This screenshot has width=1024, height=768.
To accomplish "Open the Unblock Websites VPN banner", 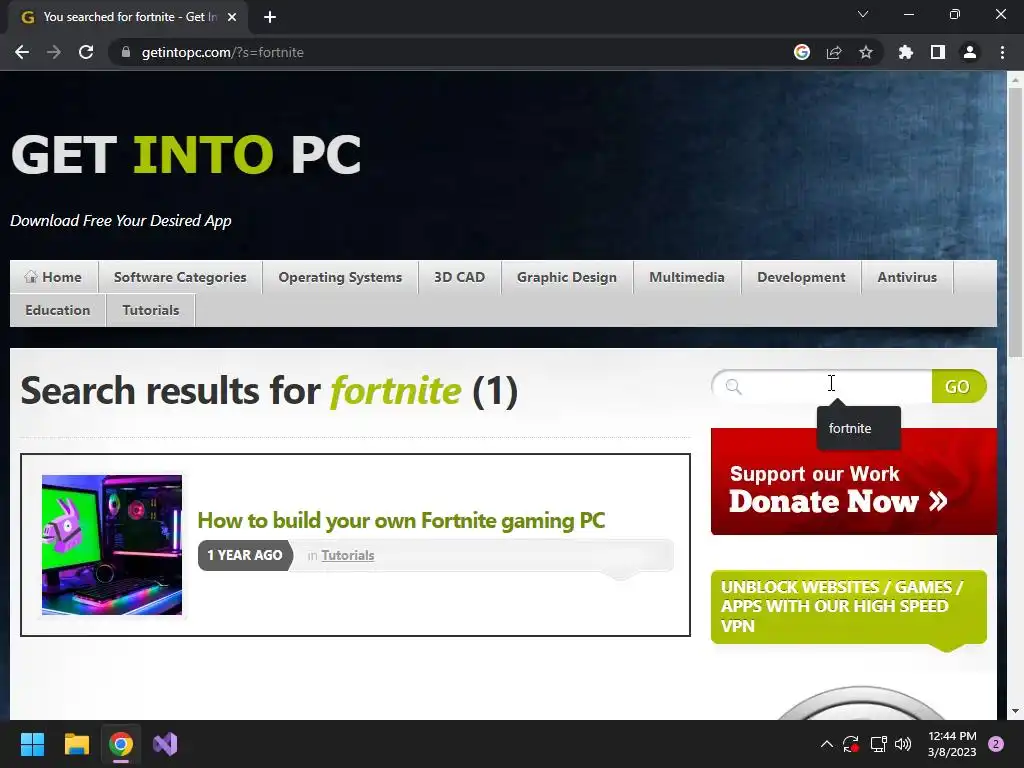I will pyautogui.click(x=848, y=607).
